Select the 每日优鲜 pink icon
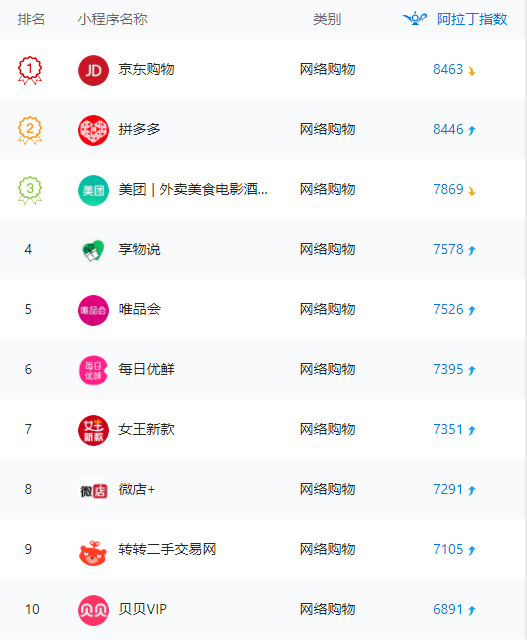This screenshot has height=640, width=527. (93, 370)
